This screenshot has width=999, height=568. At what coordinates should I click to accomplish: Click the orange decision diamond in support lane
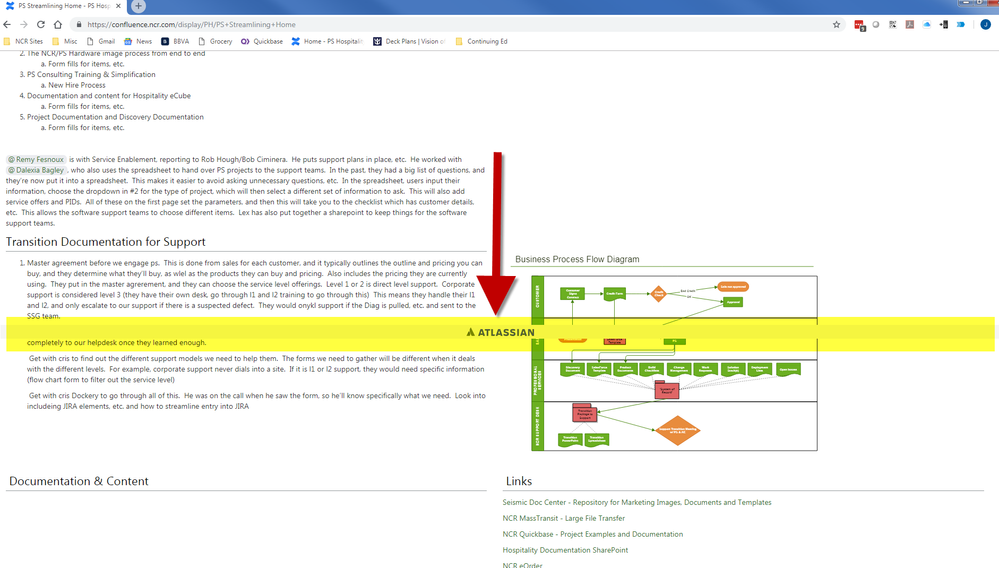click(677, 430)
